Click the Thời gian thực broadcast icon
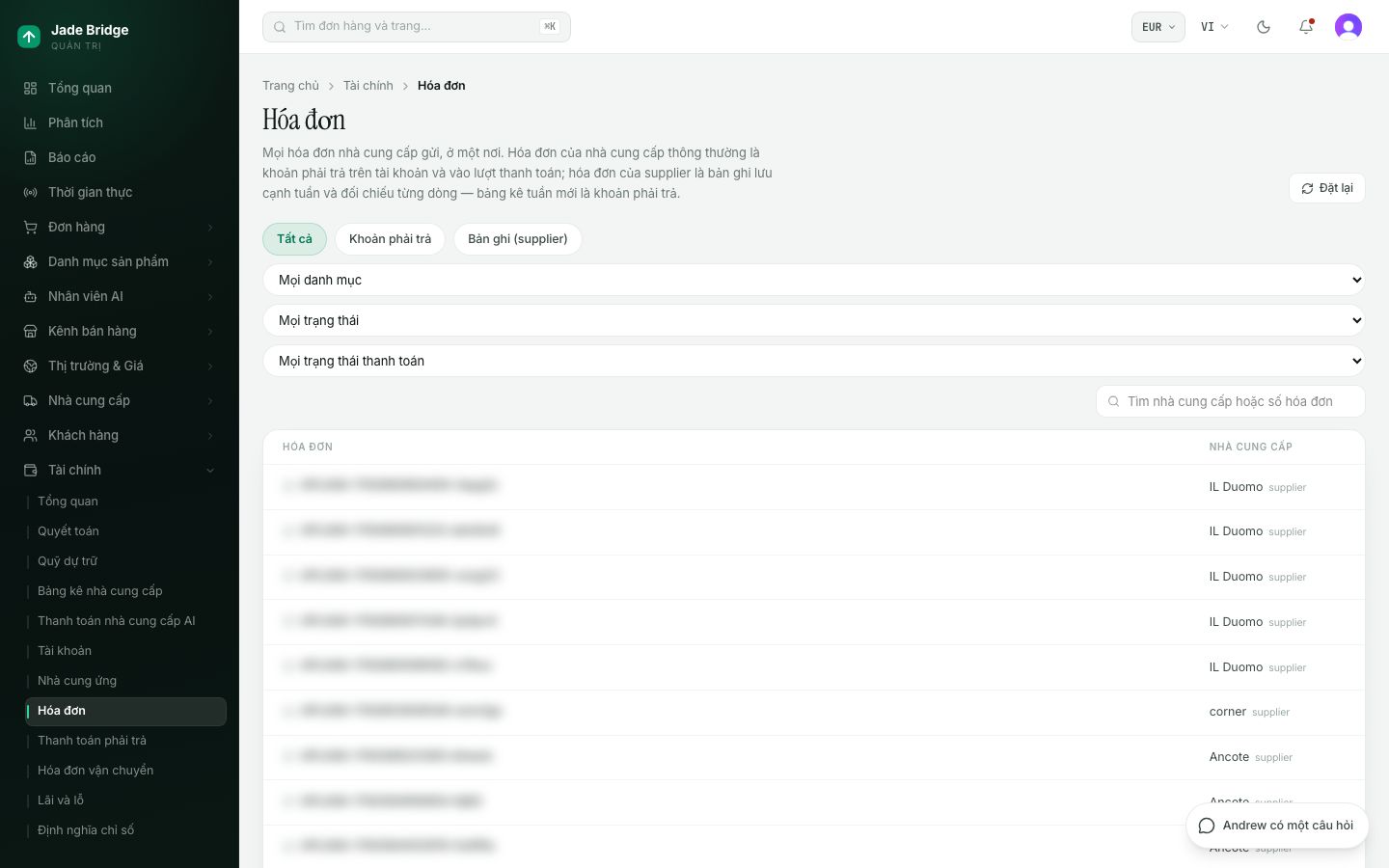Viewport: 1389px width, 868px height. 30,193
